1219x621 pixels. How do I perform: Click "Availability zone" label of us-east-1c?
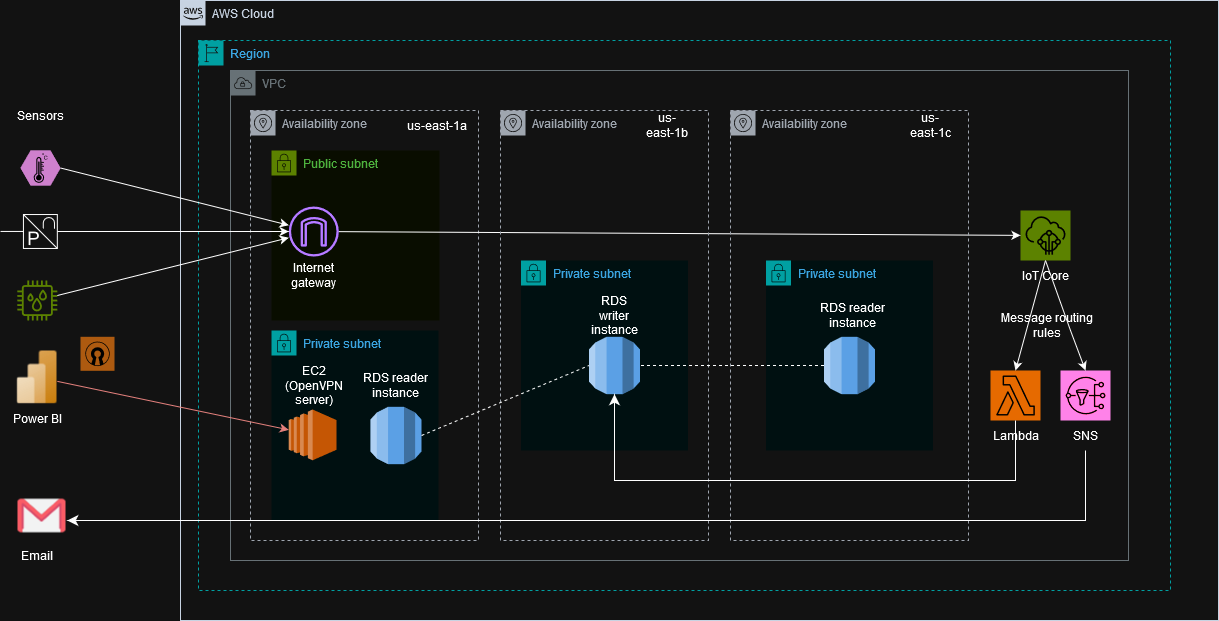pyautogui.click(x=804, y=124)
